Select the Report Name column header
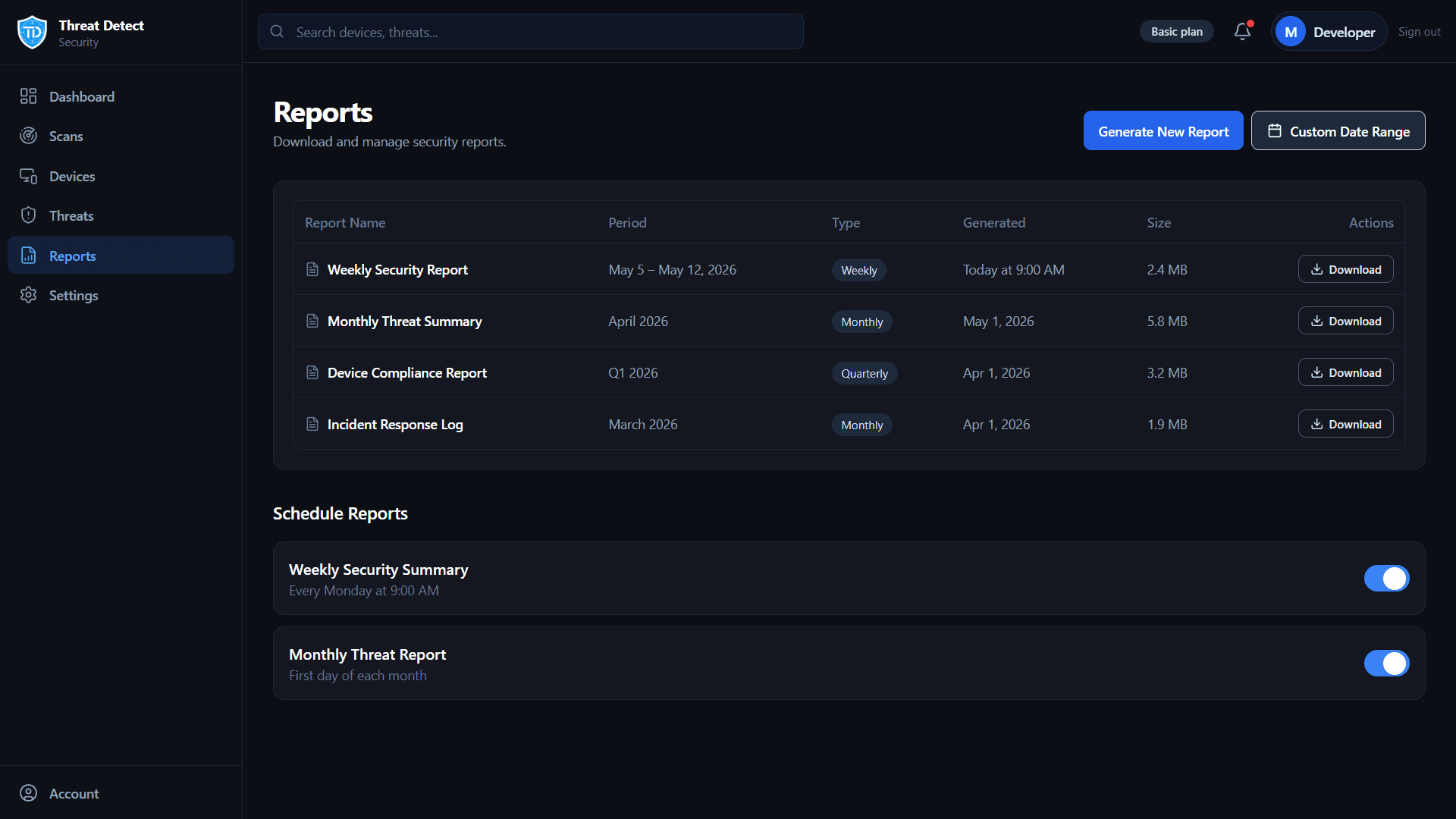The width and height of the screenshot is (1456, 819). pyautogui.click(x=345, y=222)
